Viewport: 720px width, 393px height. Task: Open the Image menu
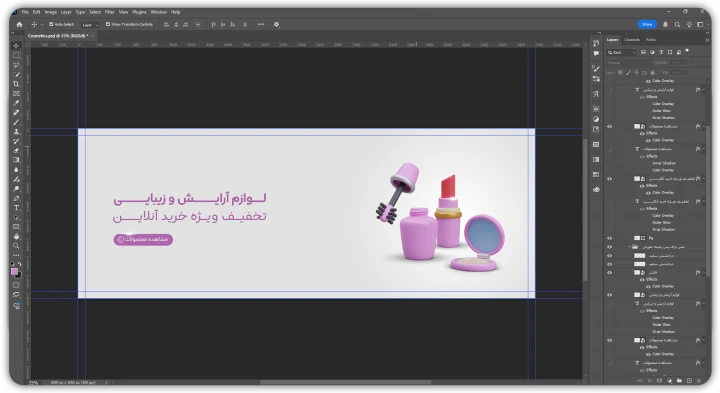pos(51,12)
